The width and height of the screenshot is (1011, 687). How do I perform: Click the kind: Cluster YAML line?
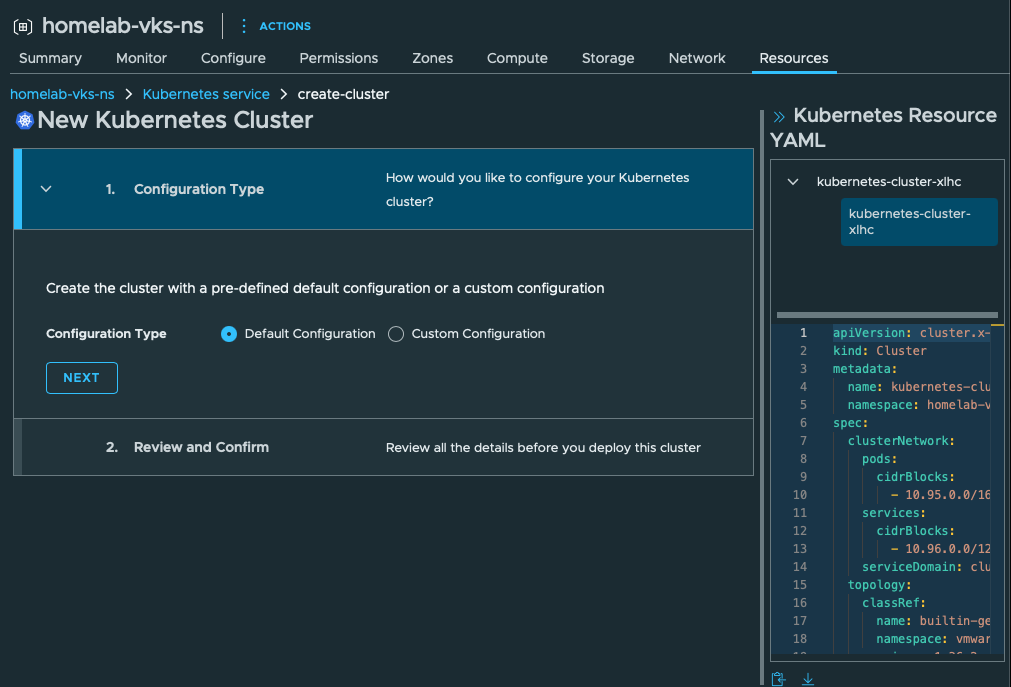pyautogui.click(x=879, y=351)
